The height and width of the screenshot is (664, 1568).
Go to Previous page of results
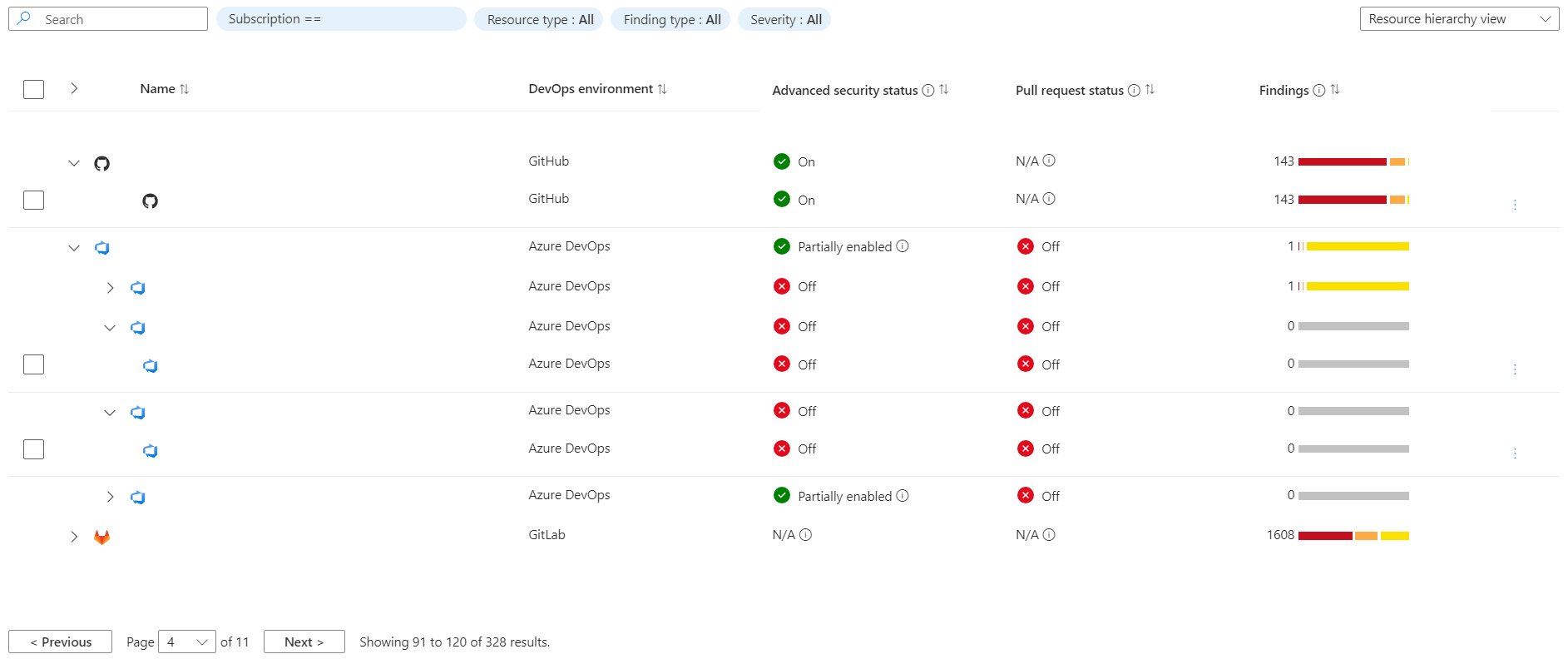(60, 642)
